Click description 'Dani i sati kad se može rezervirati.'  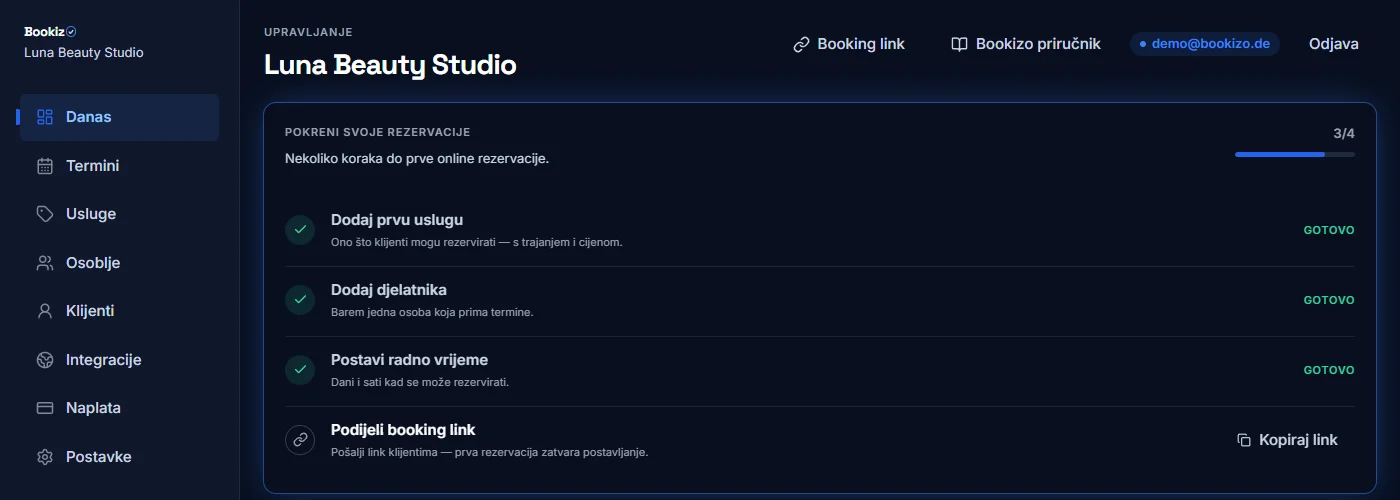[420, 382]
